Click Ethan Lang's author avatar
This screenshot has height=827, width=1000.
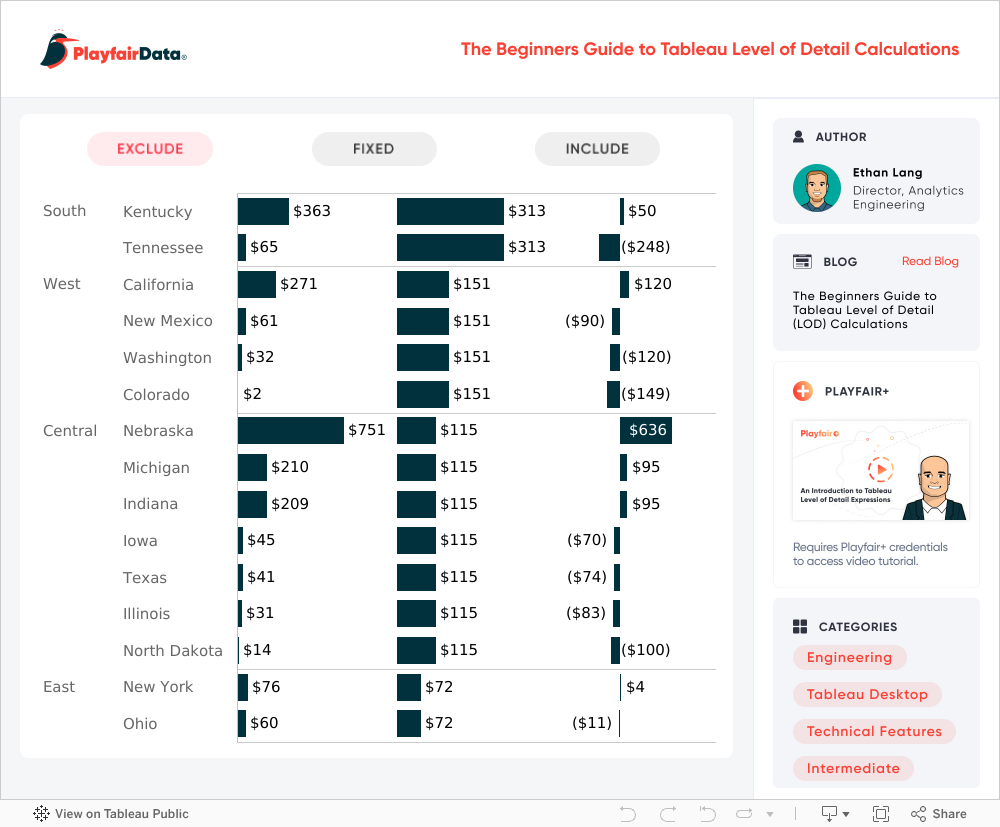[x=817, y=188]
